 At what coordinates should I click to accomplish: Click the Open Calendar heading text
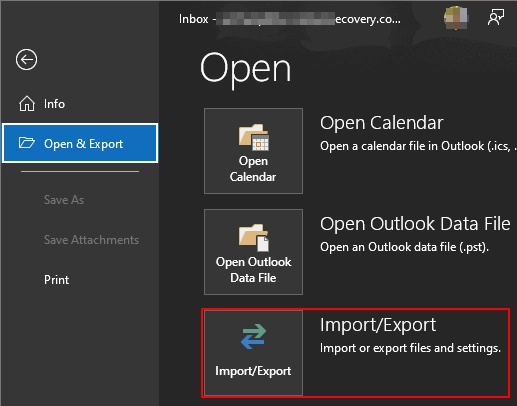tap(382, 123)
